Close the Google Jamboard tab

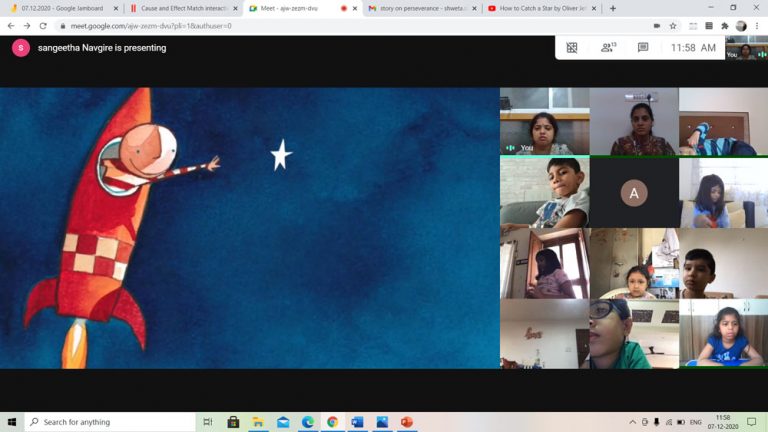tap(116, 8)
